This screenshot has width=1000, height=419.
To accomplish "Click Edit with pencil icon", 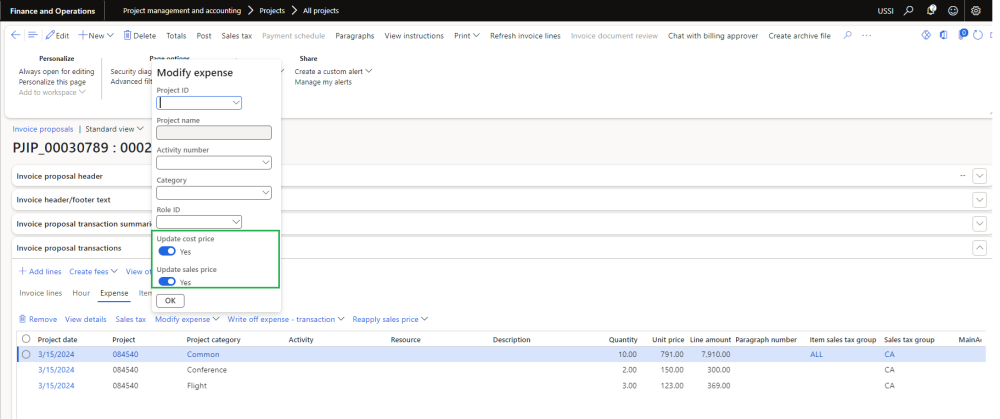I will pos(57,36).
